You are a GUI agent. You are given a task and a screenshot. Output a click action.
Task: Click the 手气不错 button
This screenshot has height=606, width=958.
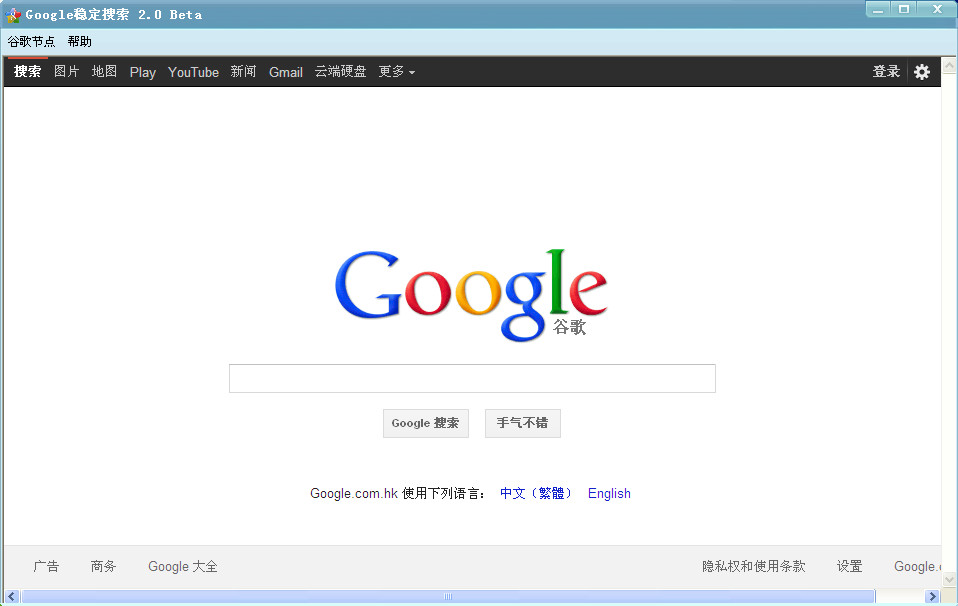pos(522,423)
